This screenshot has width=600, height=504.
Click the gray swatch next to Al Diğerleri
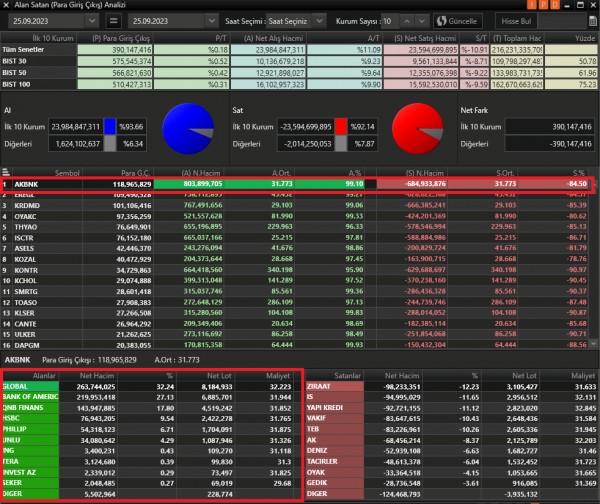click(110, 144)
